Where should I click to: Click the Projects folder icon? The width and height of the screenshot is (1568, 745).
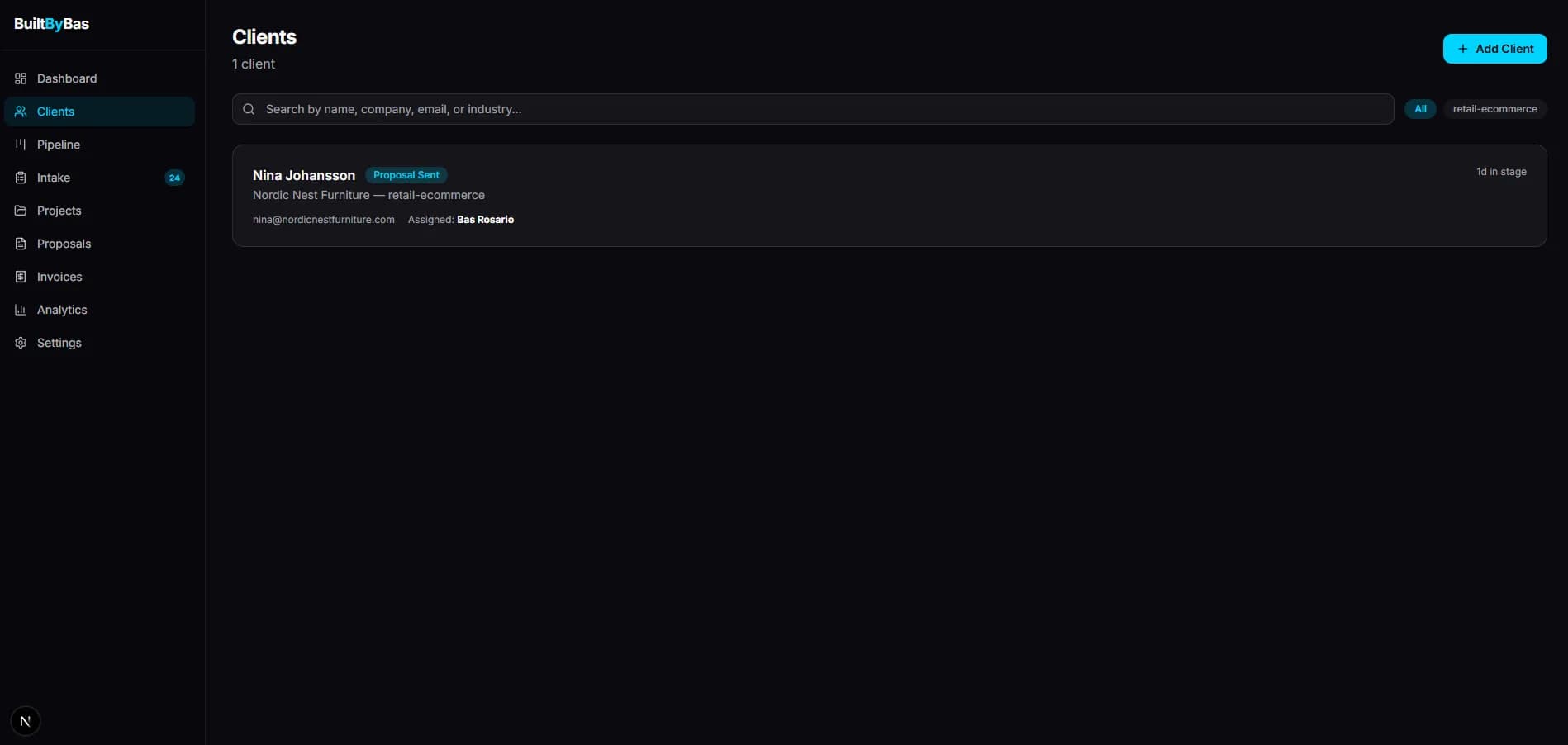(x=21, y=211)
